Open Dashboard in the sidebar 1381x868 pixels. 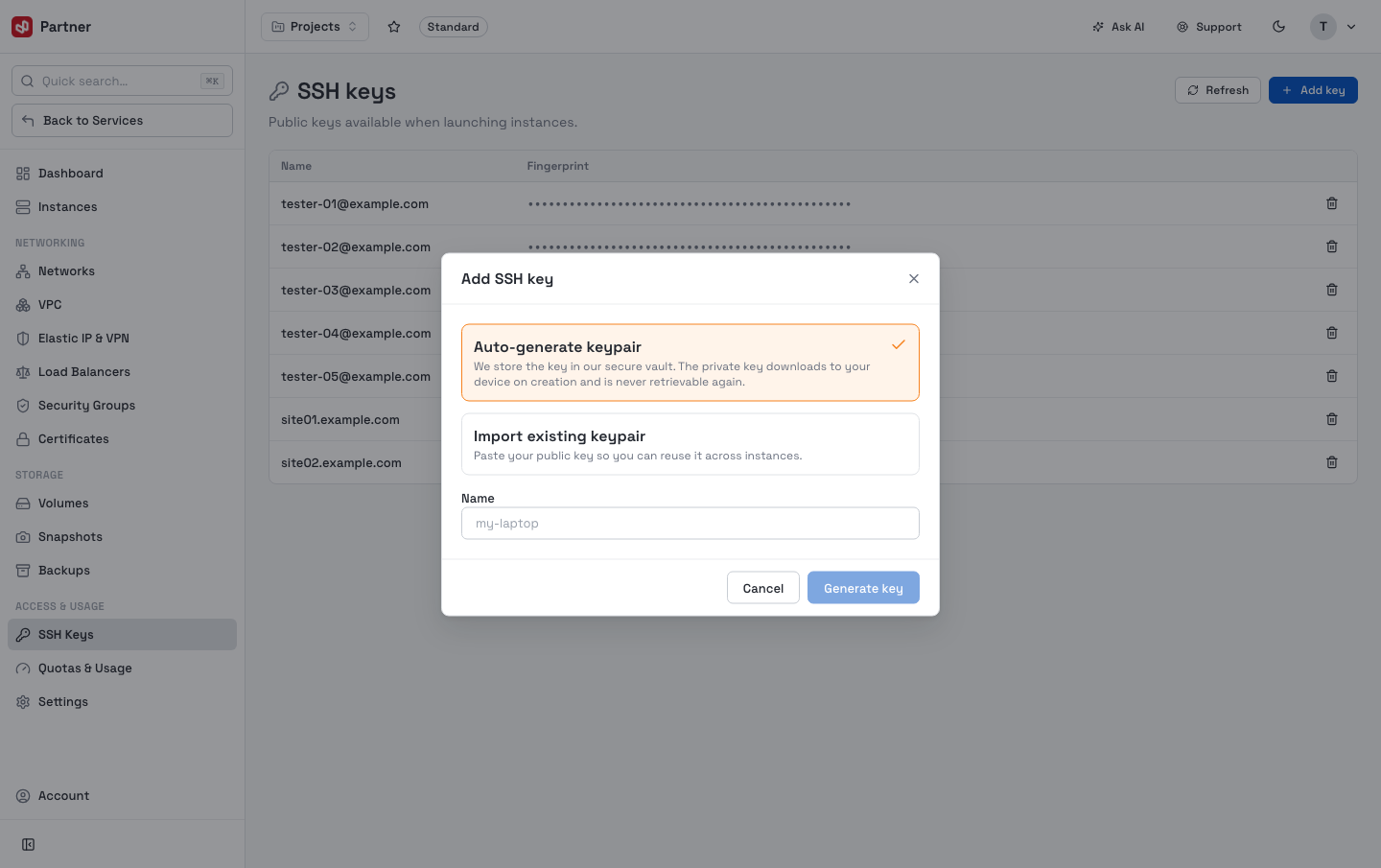[122, 174]
